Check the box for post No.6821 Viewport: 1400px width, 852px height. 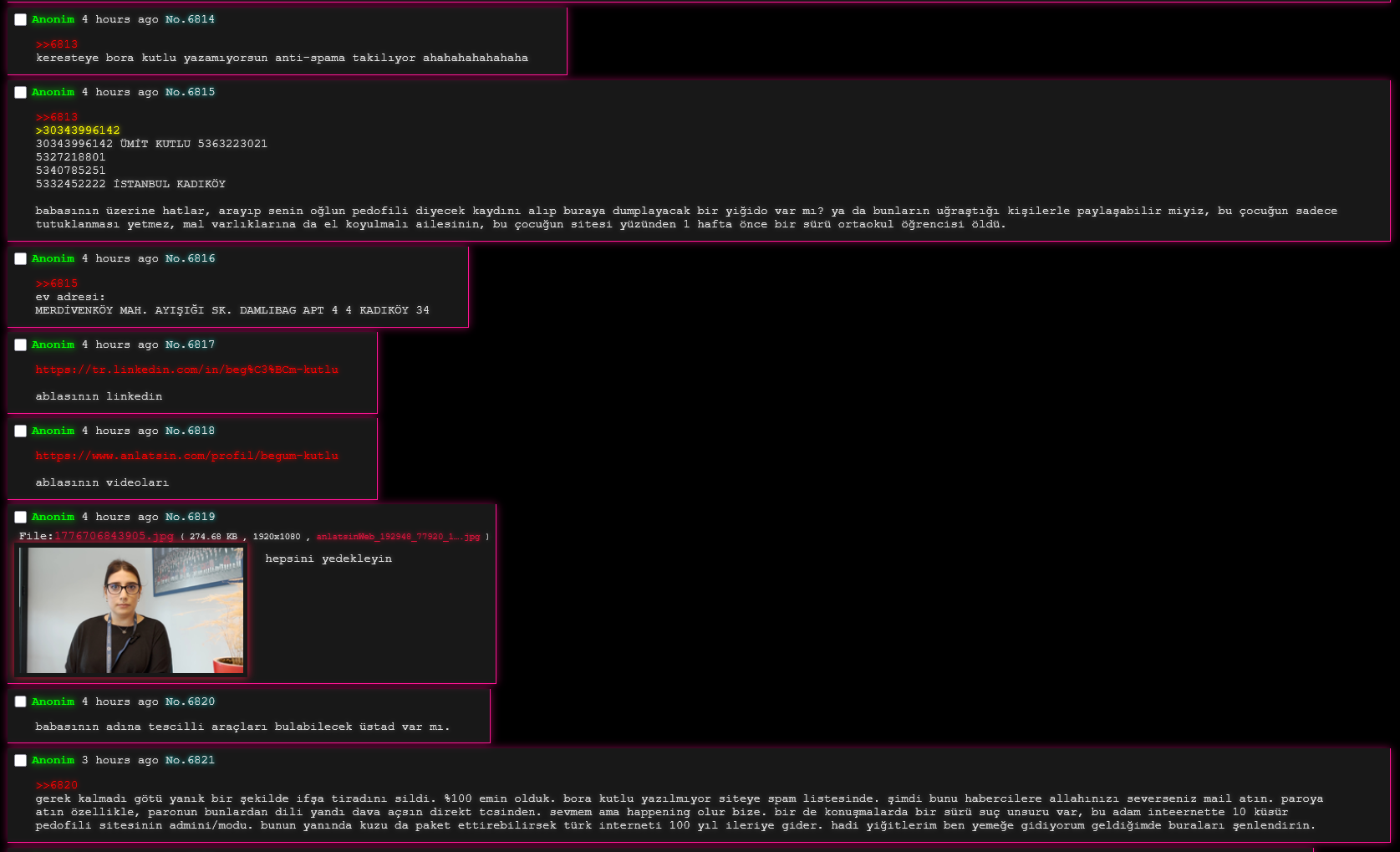pyautogui.click(x=21, y=761)
